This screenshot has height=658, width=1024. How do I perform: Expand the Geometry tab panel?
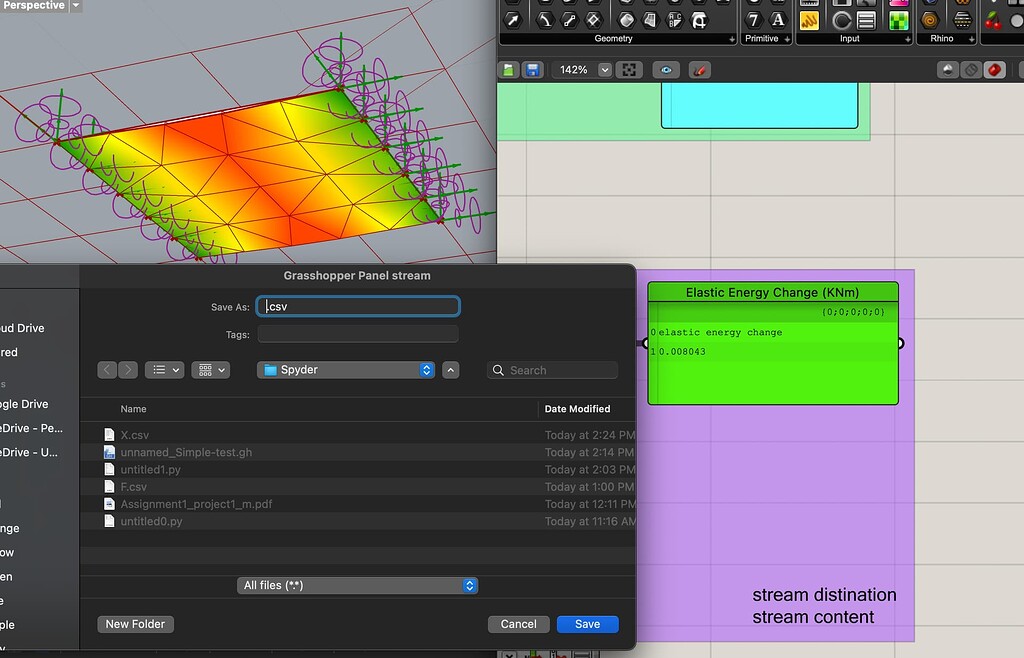(x=732, y=39)
